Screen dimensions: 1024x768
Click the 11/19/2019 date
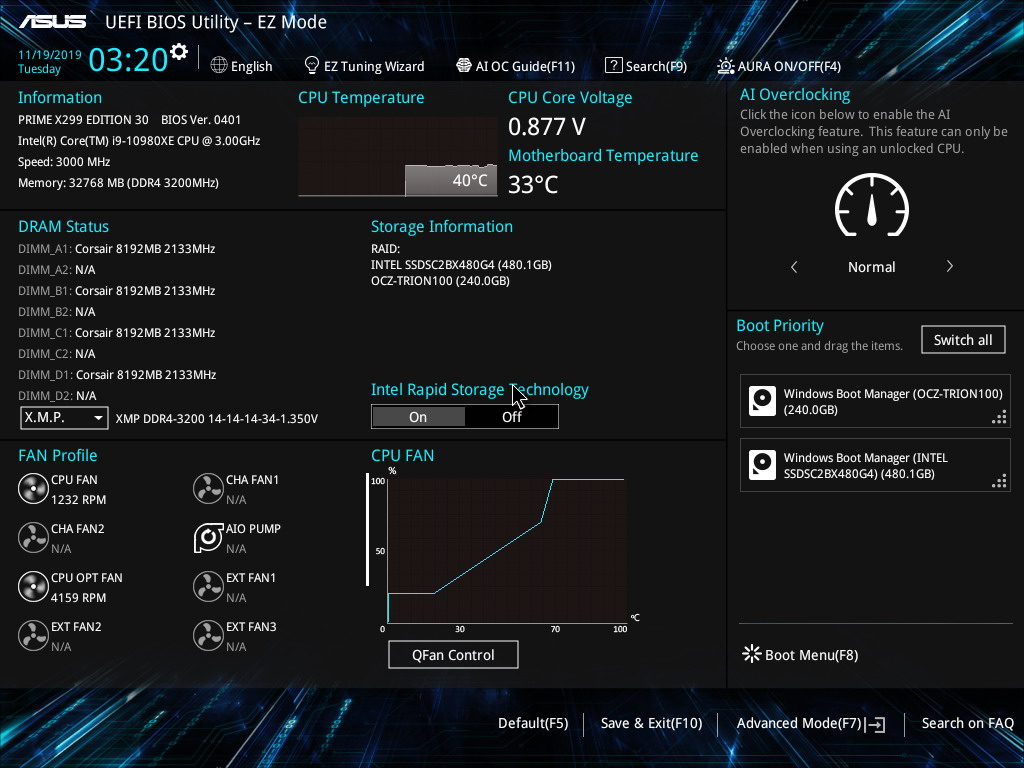click(x=50, y=55)
